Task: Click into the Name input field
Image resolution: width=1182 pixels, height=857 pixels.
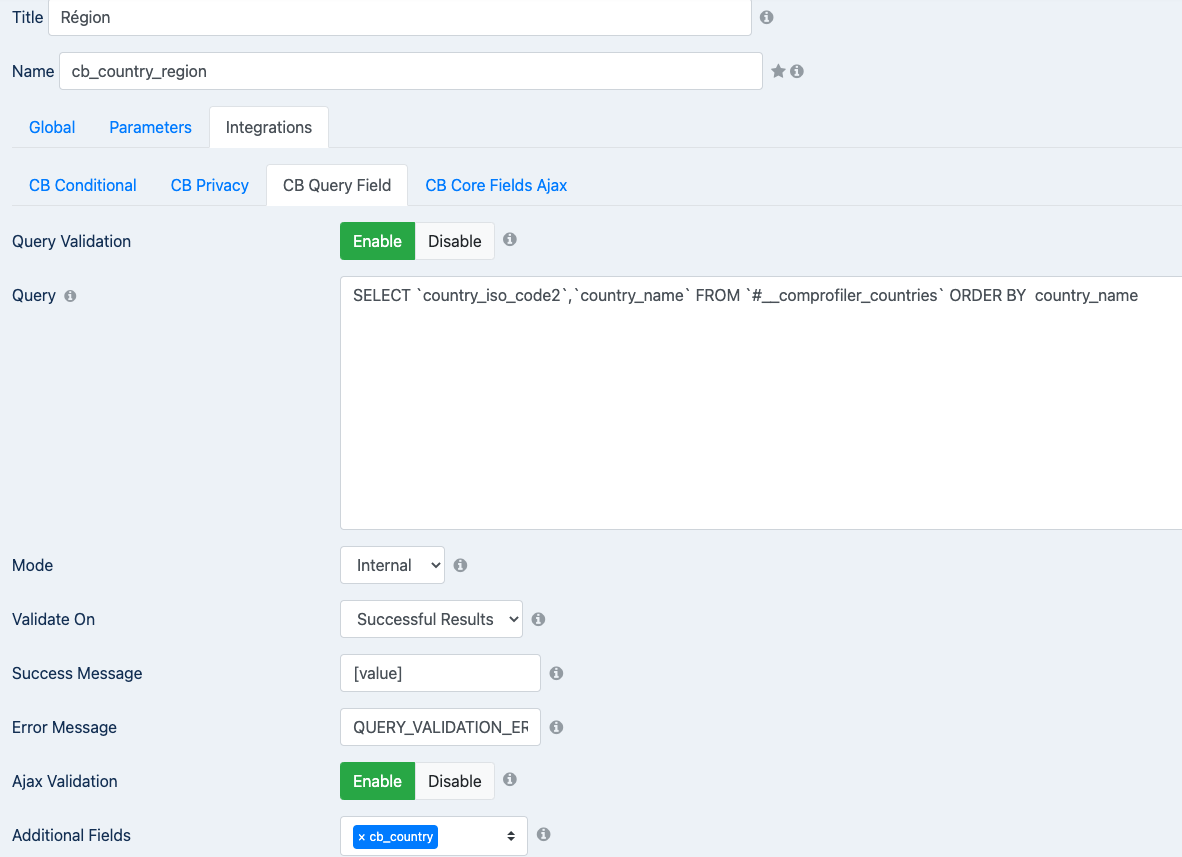Action: pos(411,71)
